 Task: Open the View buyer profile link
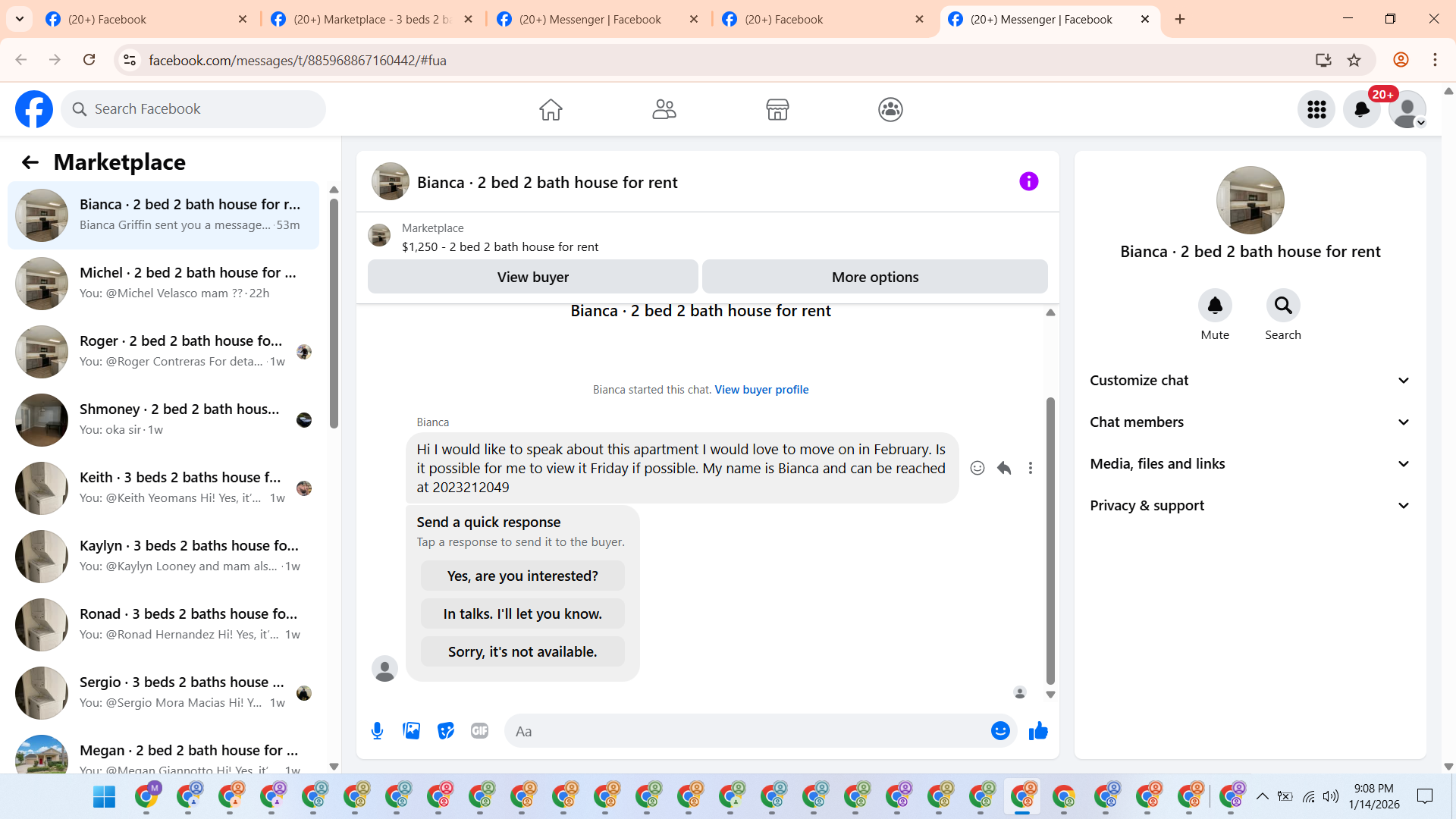(761, 390)
